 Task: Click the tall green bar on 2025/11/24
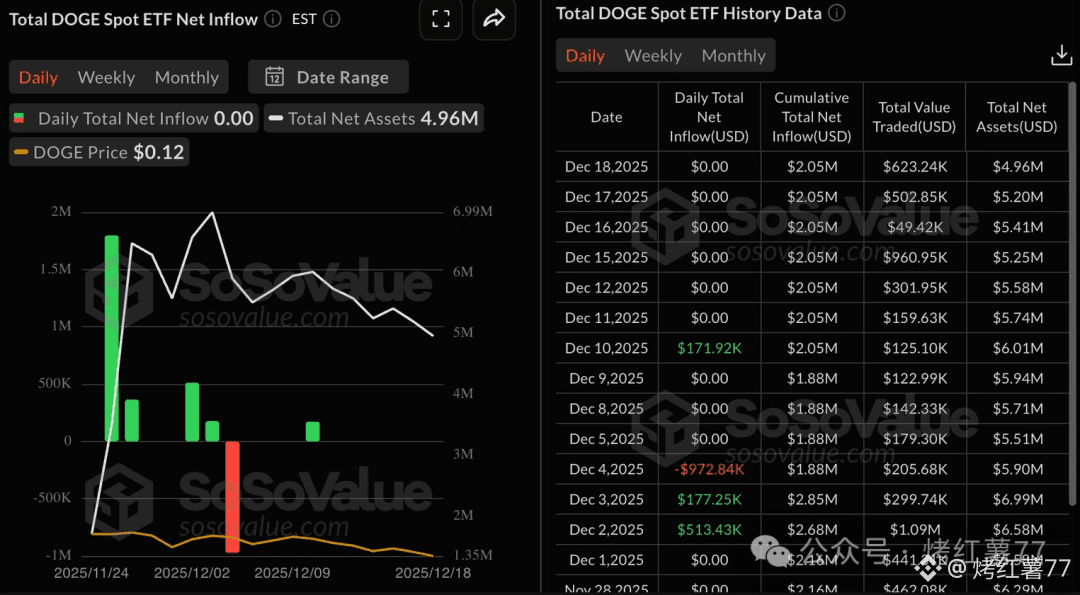112,338
